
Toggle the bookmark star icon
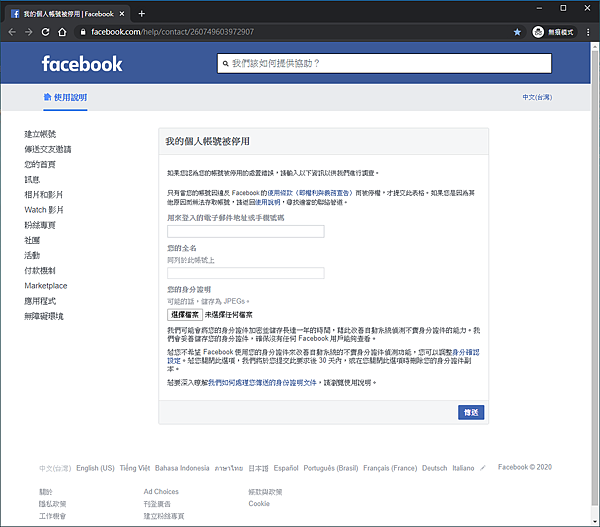[x=517, y=32]
